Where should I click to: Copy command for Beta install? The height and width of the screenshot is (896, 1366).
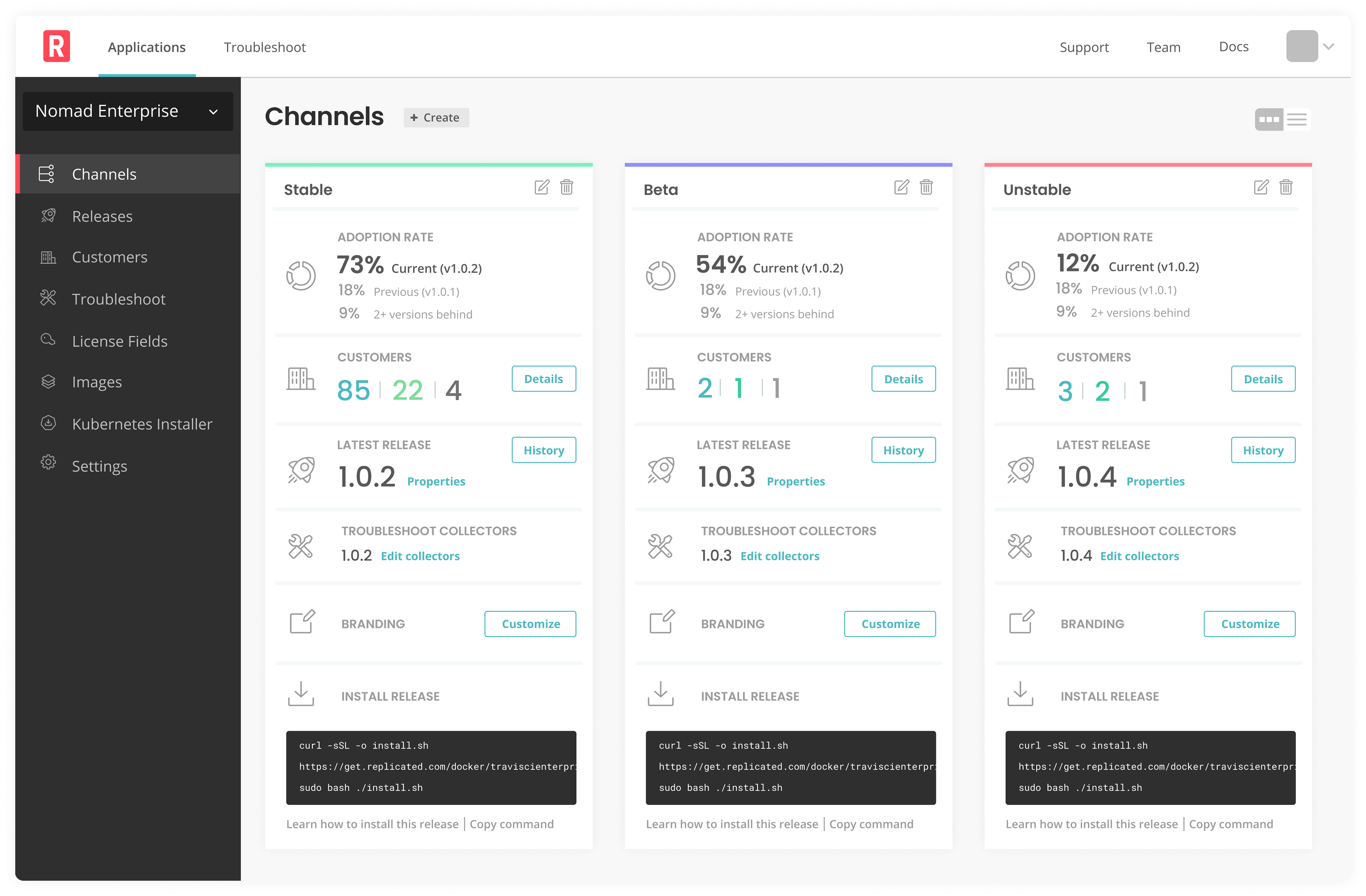tap(871, 824)
